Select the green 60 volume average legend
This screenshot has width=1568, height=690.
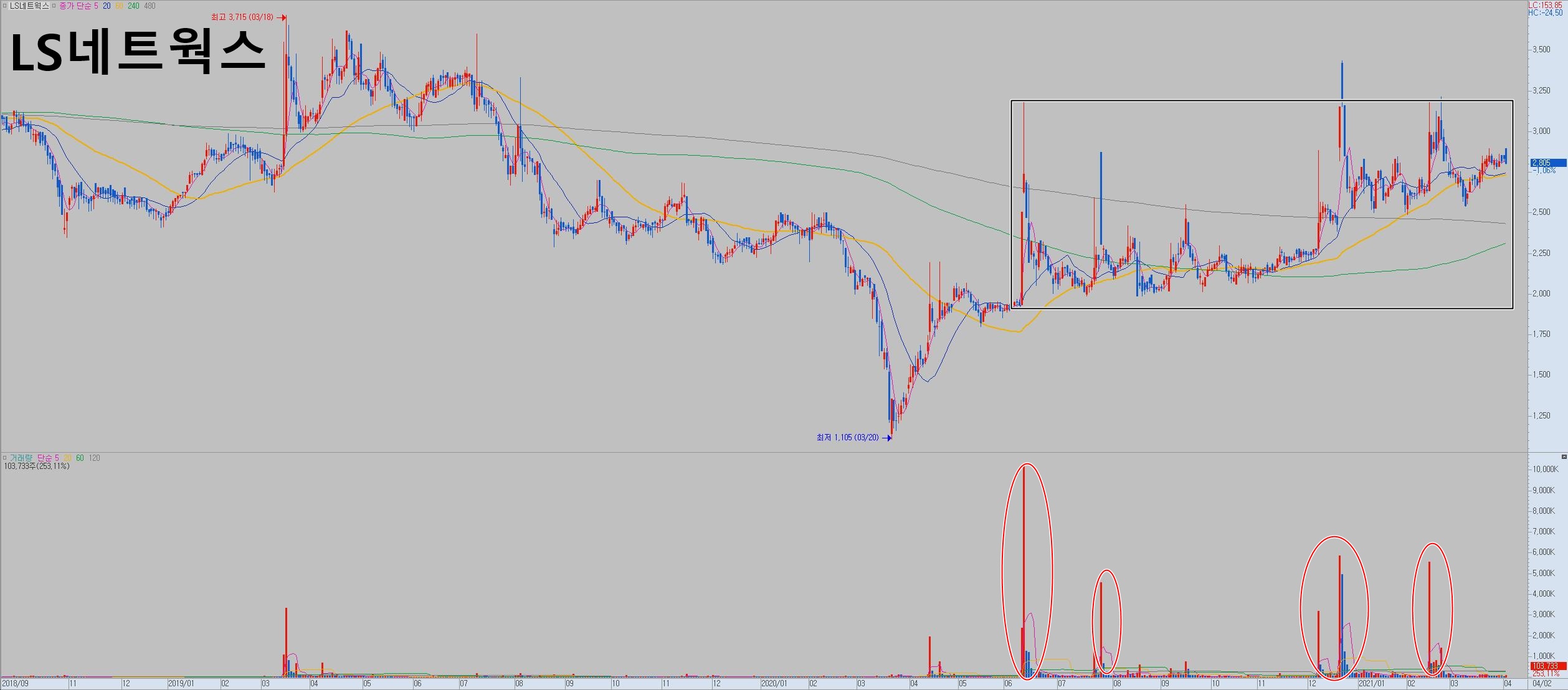pos(80,458)
